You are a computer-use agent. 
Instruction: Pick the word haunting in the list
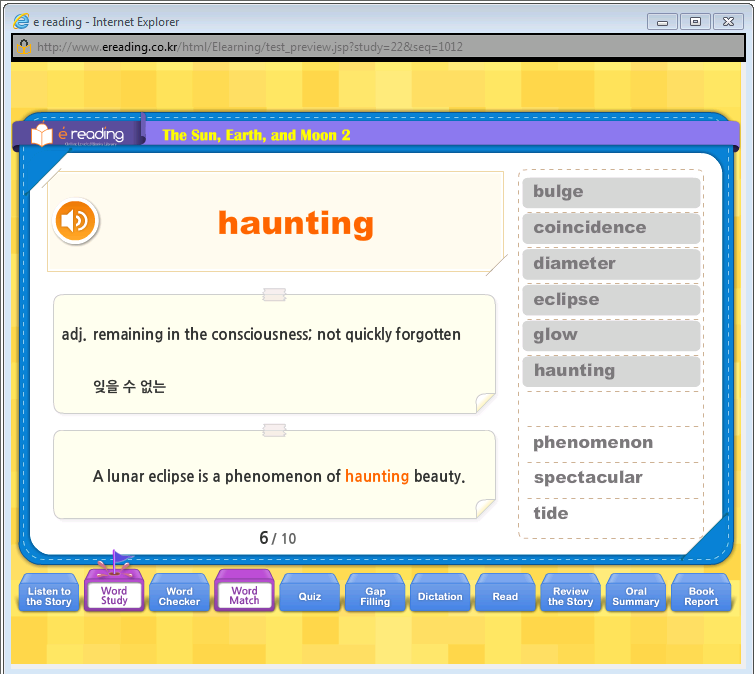coord(611,371)
